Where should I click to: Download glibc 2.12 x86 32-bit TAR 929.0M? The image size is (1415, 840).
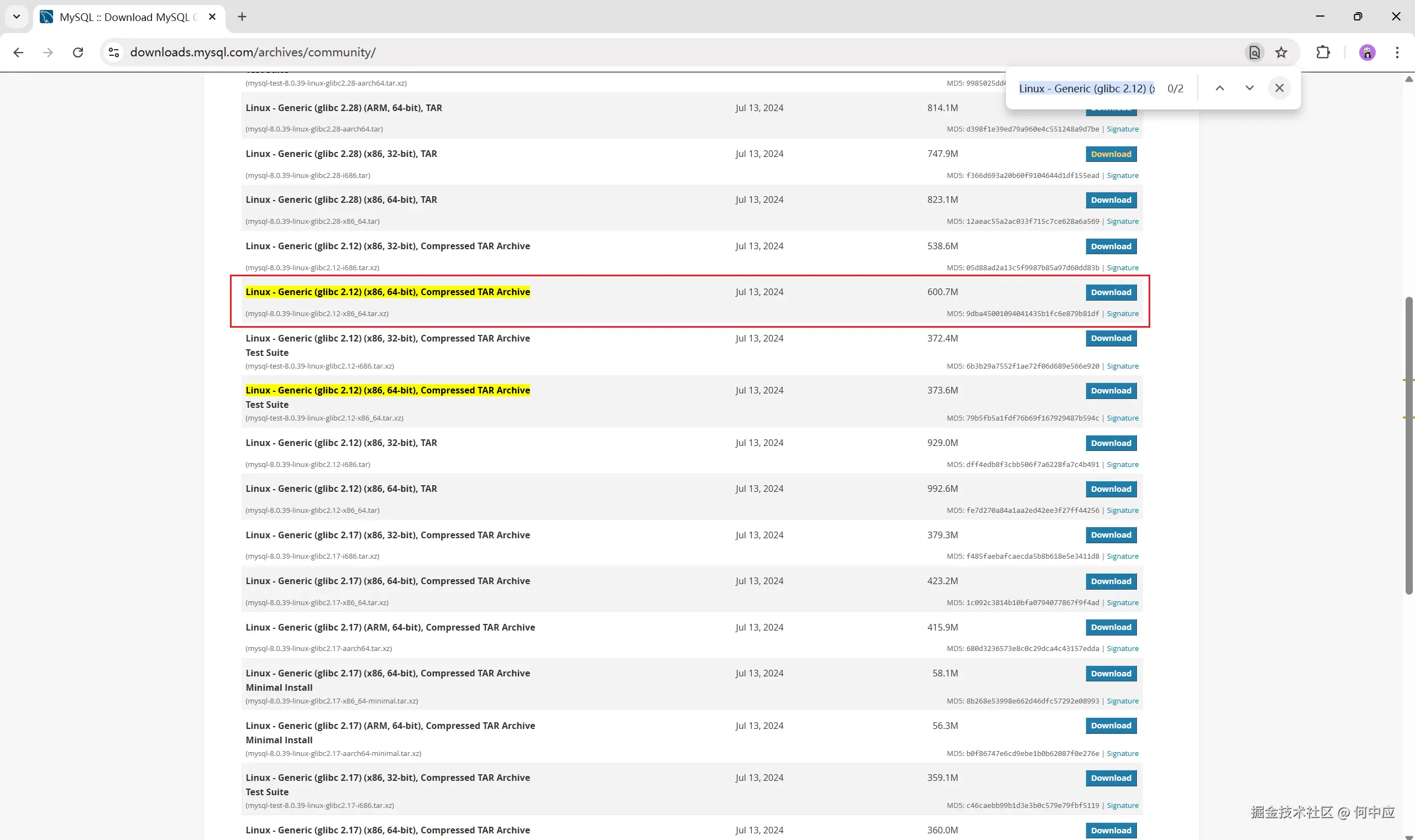point(1110,443)
